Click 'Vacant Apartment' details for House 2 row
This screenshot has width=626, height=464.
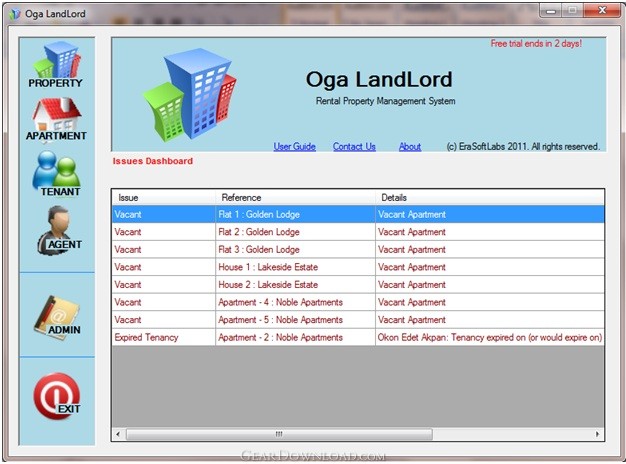(x=490, y=285)
